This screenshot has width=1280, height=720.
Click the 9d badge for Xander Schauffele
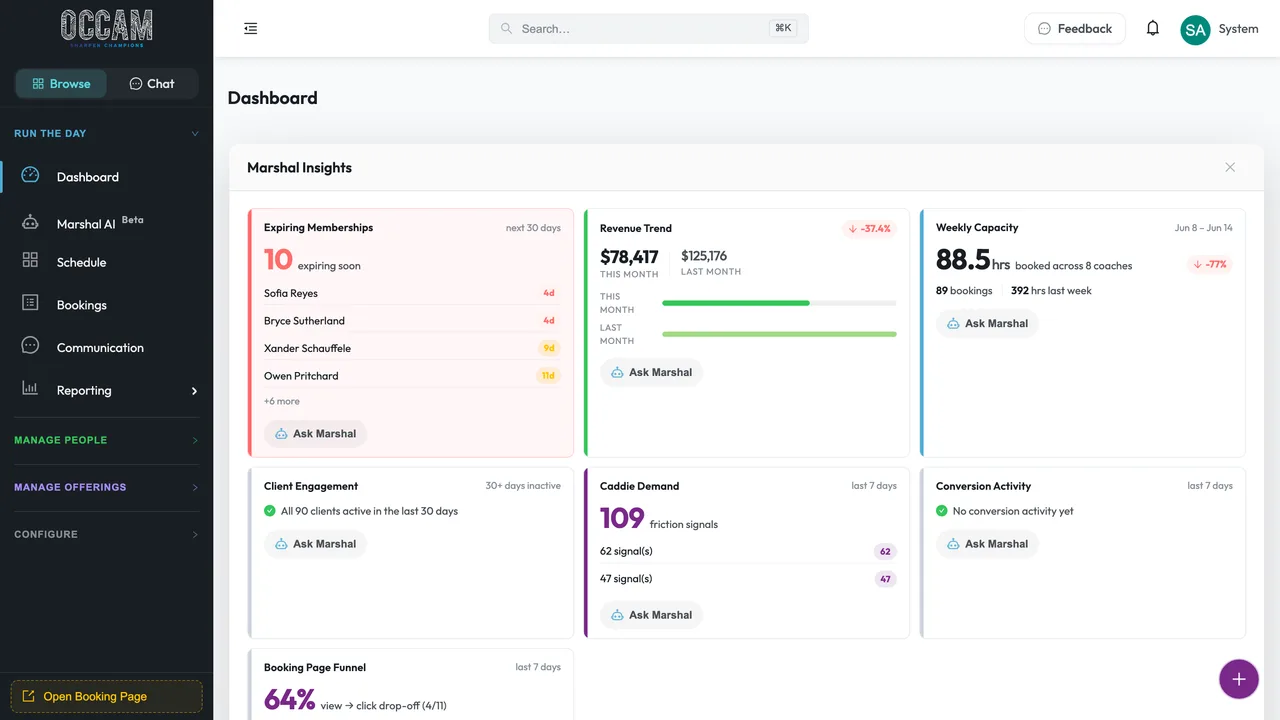pyautogui.click(x=548, y=348)
